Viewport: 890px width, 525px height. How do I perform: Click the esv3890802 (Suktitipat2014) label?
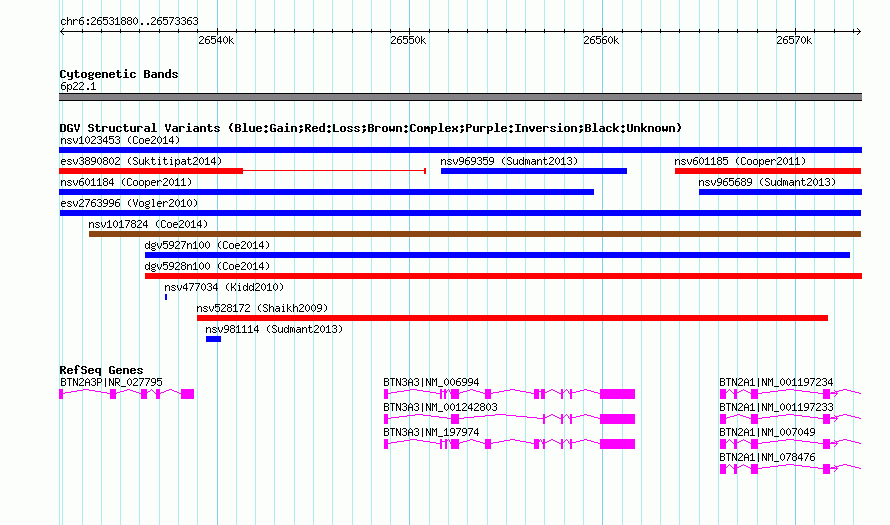click(x=141, y=161)
